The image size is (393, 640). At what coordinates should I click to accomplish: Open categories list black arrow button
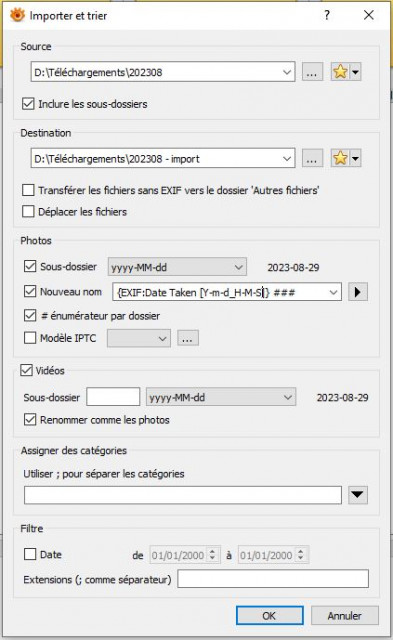[x=358, y=495]
